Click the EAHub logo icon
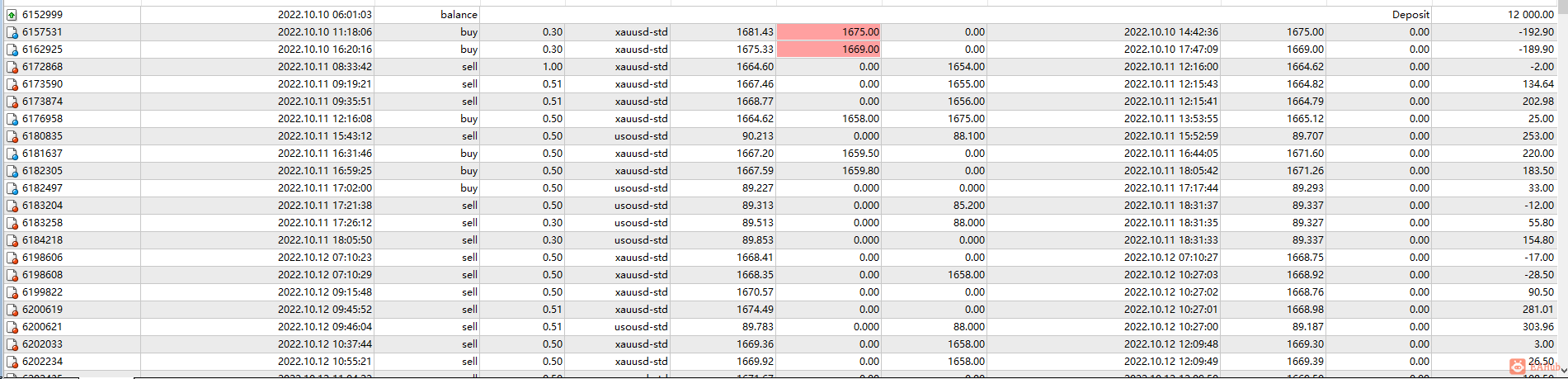The height and width of the screenshot is (379, 1568). (1517, 367)
